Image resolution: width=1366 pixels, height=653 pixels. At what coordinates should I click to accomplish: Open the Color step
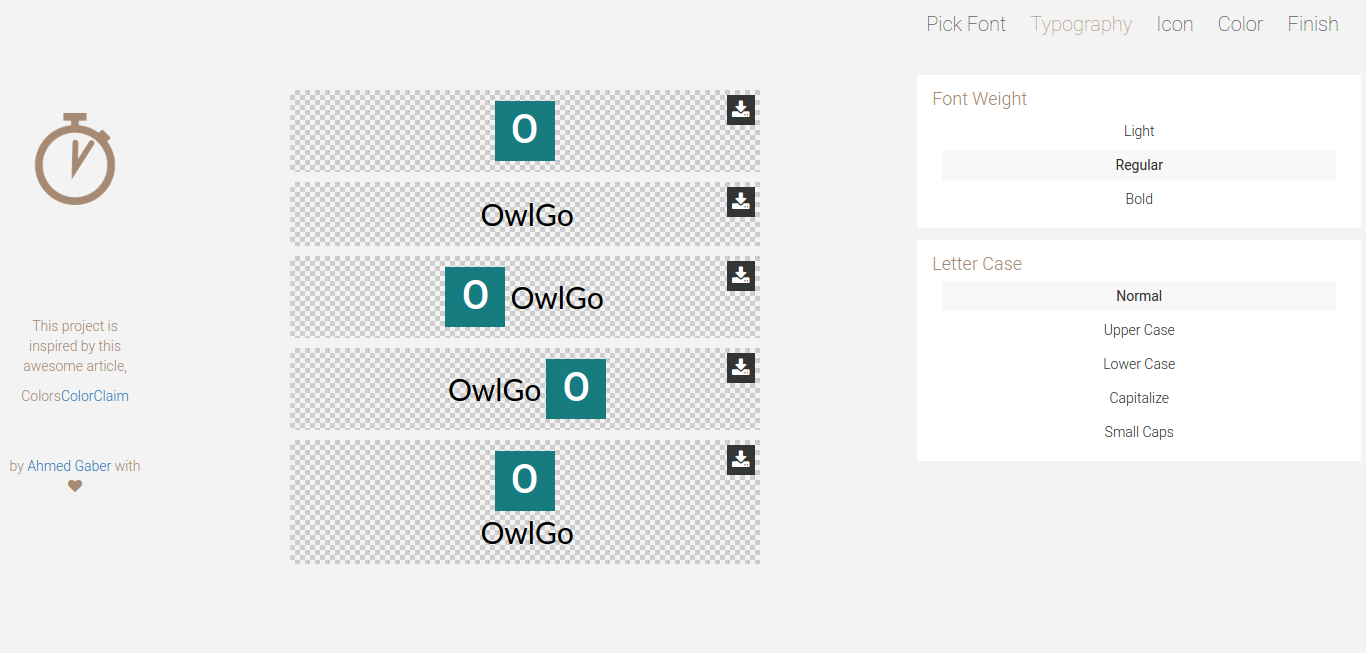[x=1240, y=24]
